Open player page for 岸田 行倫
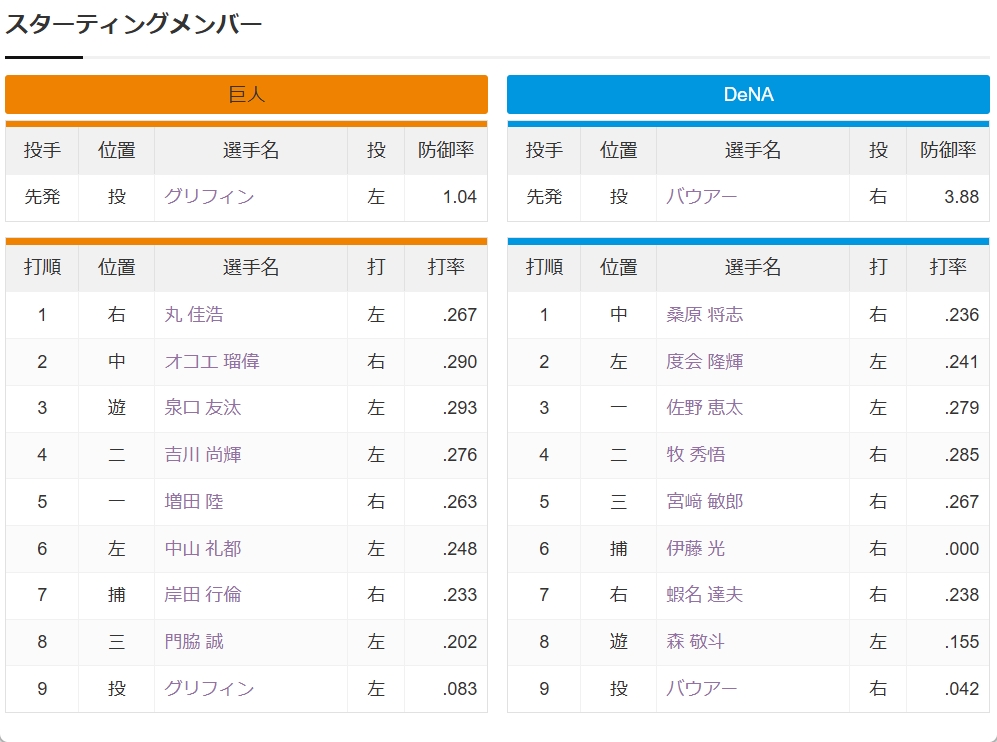This screenshot has width=997, height=742. pos(203,594)
